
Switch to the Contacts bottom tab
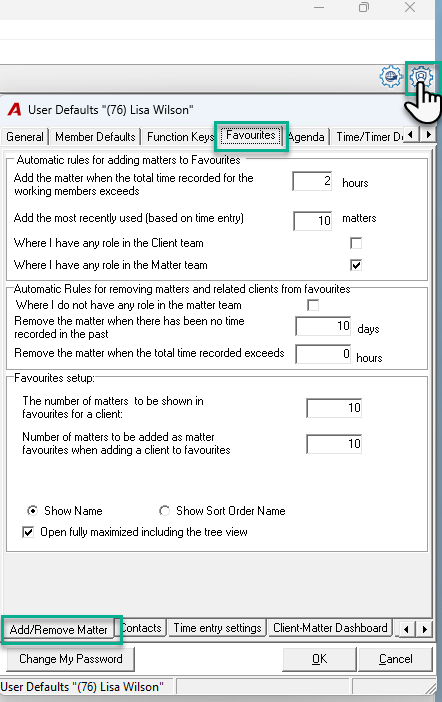click(141, 628)
